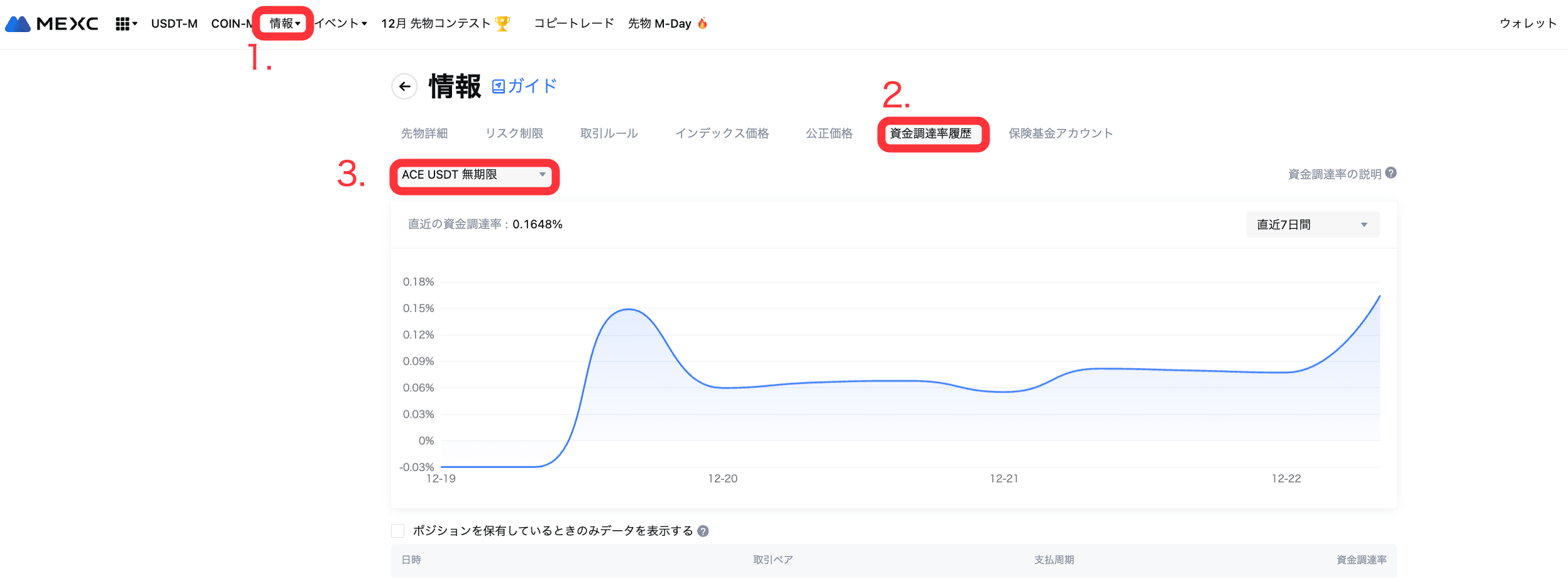1568x578 pixels.
Task: Open the インデックス価格 tab
Action: click(x=722, y=133)
